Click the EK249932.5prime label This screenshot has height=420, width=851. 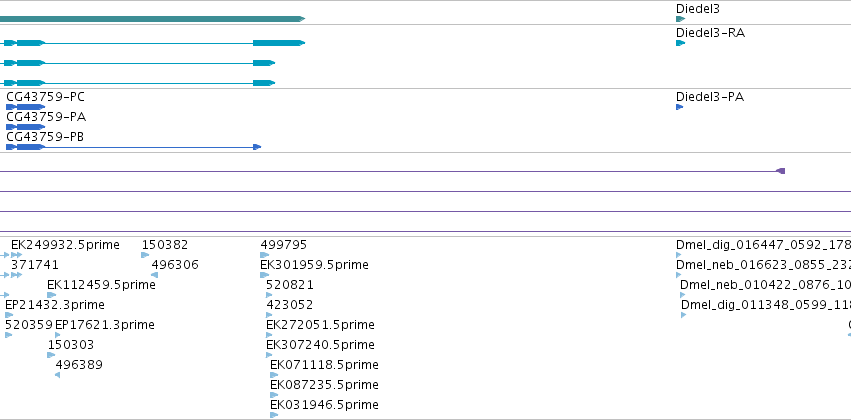65,245
